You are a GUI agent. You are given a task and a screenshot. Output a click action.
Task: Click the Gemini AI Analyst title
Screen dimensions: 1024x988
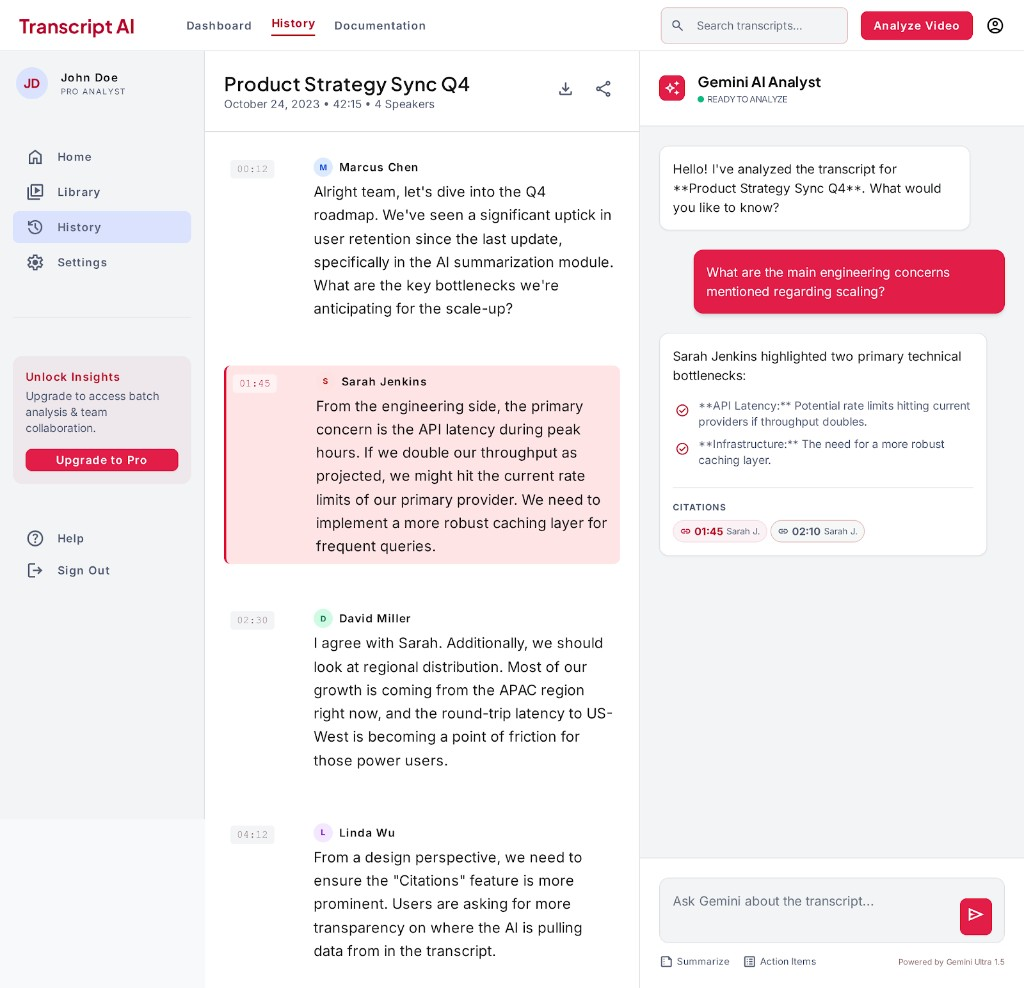click(759, 82)
